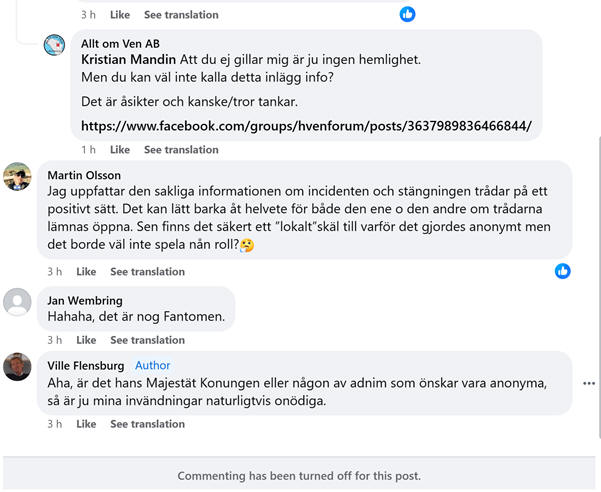601x492 pixels.
Task: See translation of Ville Flensburg's comment
Action: click(x=148, y=424)
